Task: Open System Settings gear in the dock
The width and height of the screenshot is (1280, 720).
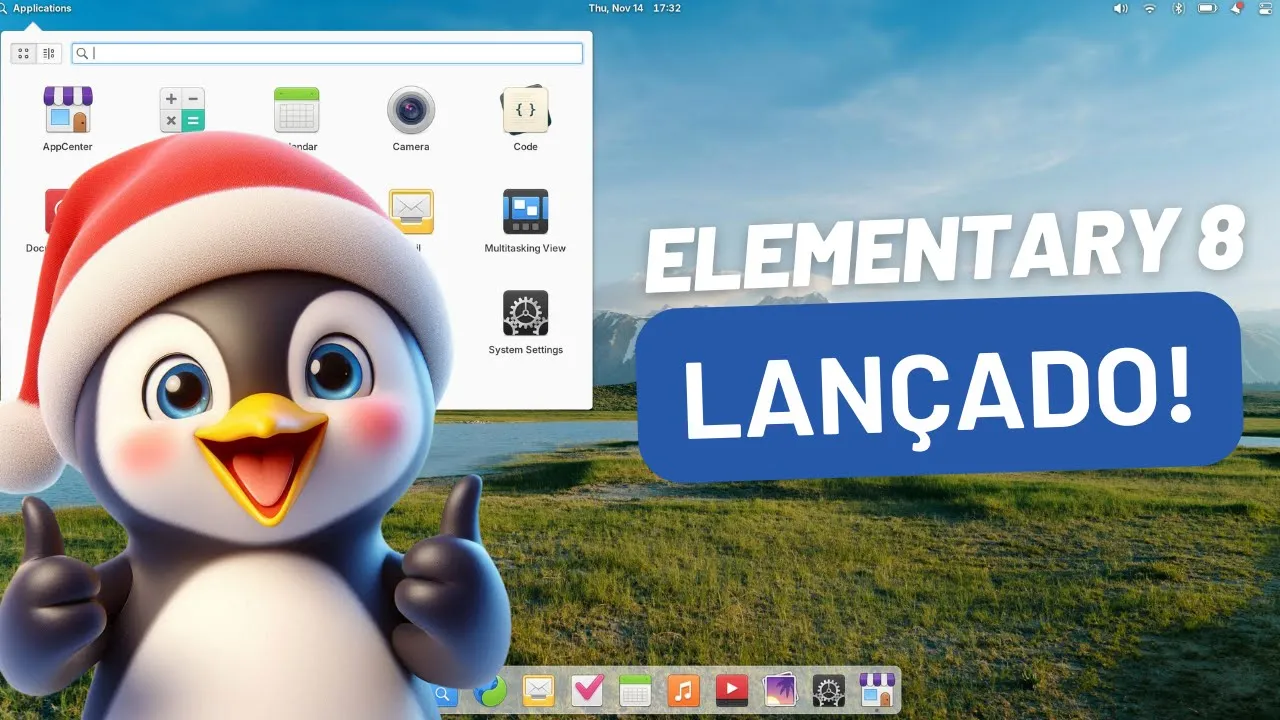Action: (x=829, y=691)
